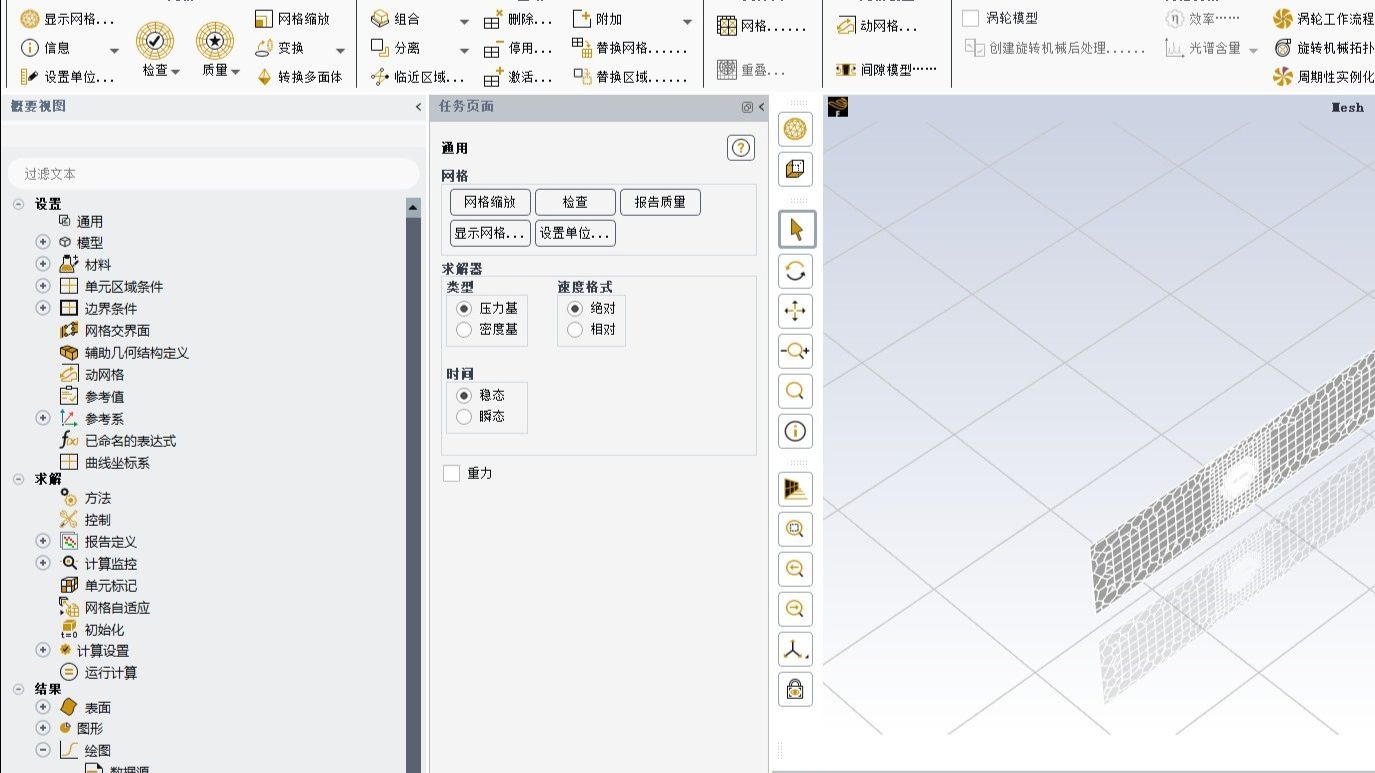Open the 组合 dropdown arrow
The height and width of the screenshot is (773, 1375).
point(464,20)
